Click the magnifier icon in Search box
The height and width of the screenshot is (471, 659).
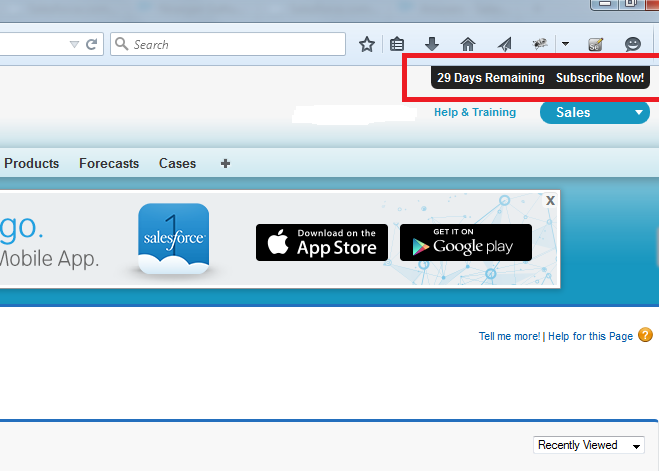[121, 44]
